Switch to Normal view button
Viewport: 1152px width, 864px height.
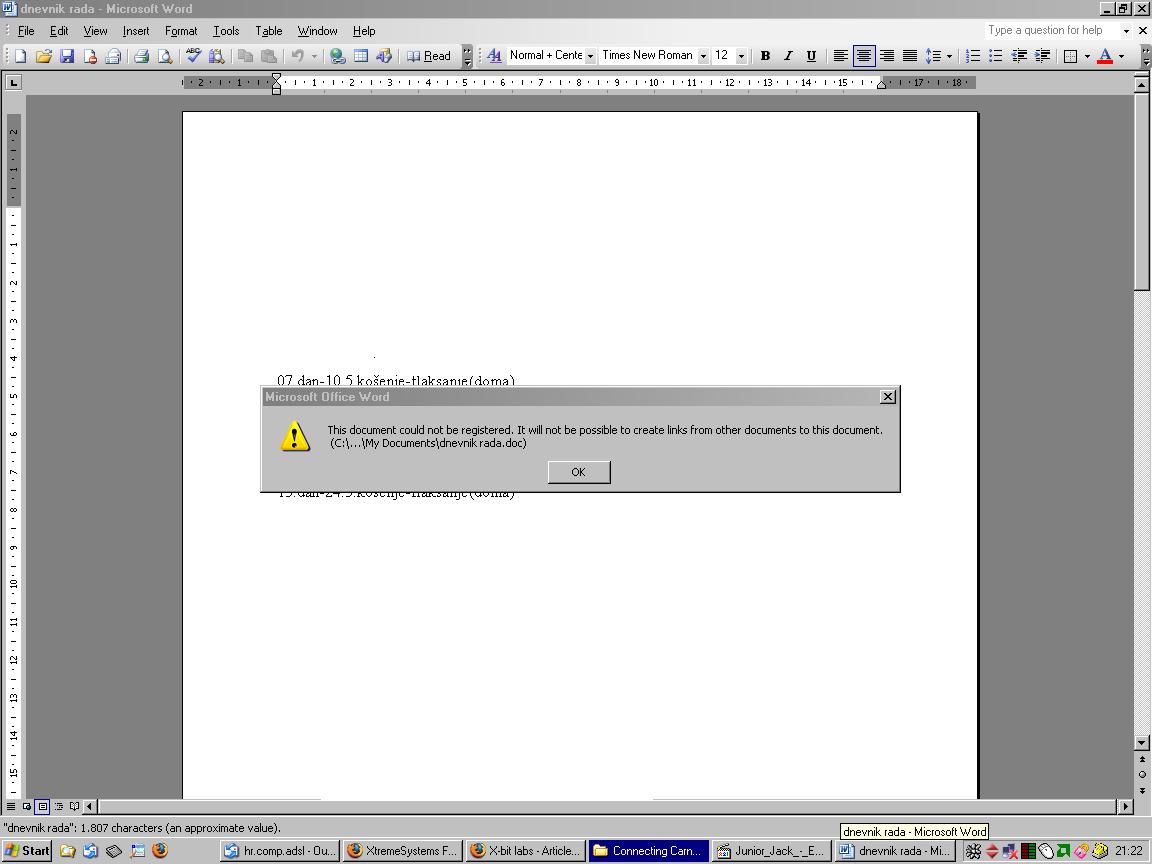tap(10, 807)
